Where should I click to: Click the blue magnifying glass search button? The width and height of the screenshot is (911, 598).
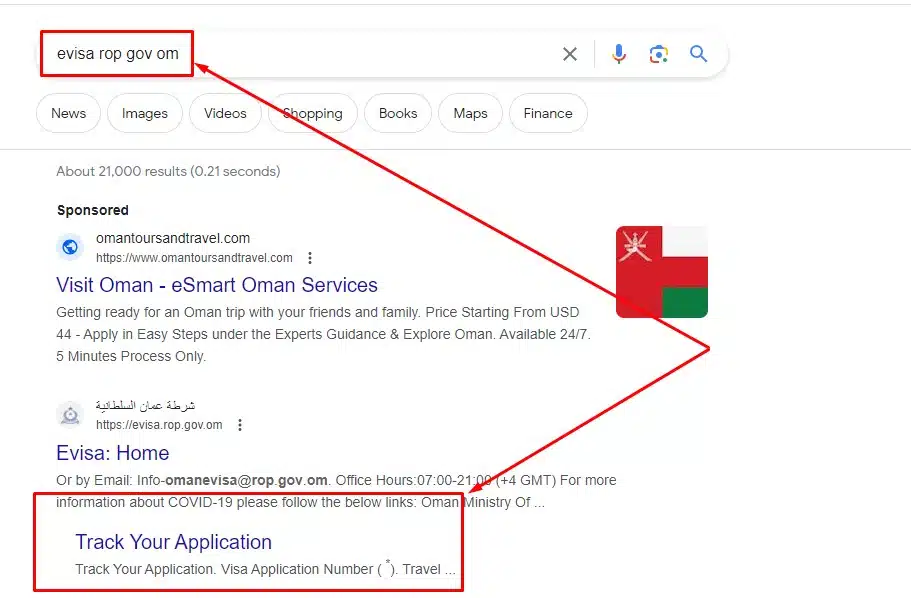698,54
